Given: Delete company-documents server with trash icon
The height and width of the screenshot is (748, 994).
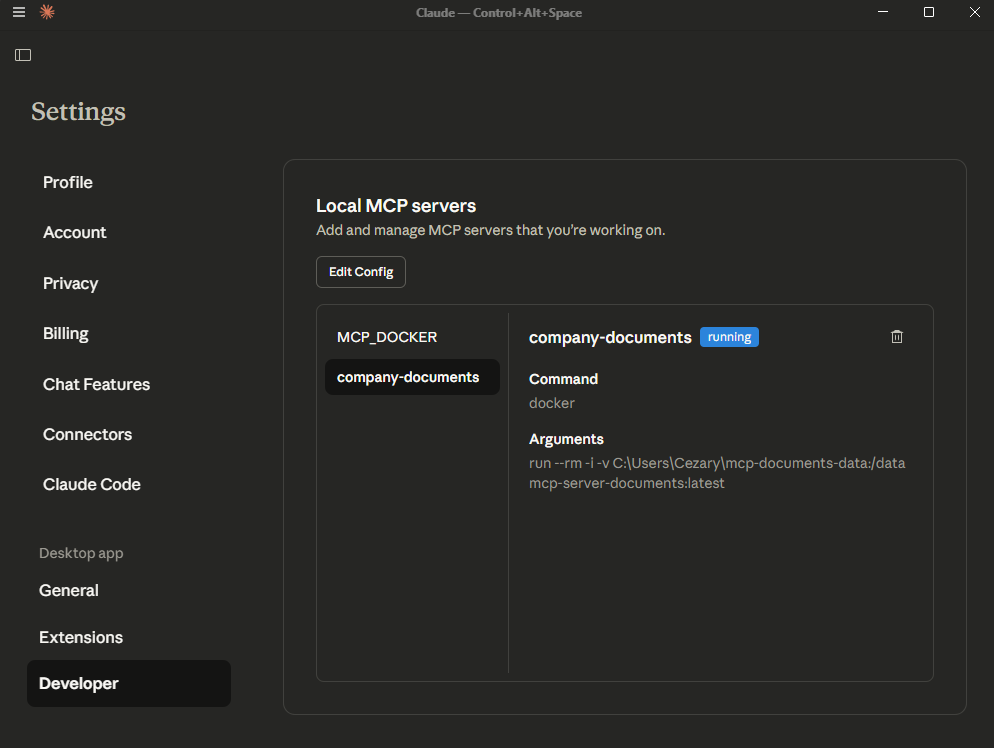Looking at the screenshot, I should tap(896, 337).
